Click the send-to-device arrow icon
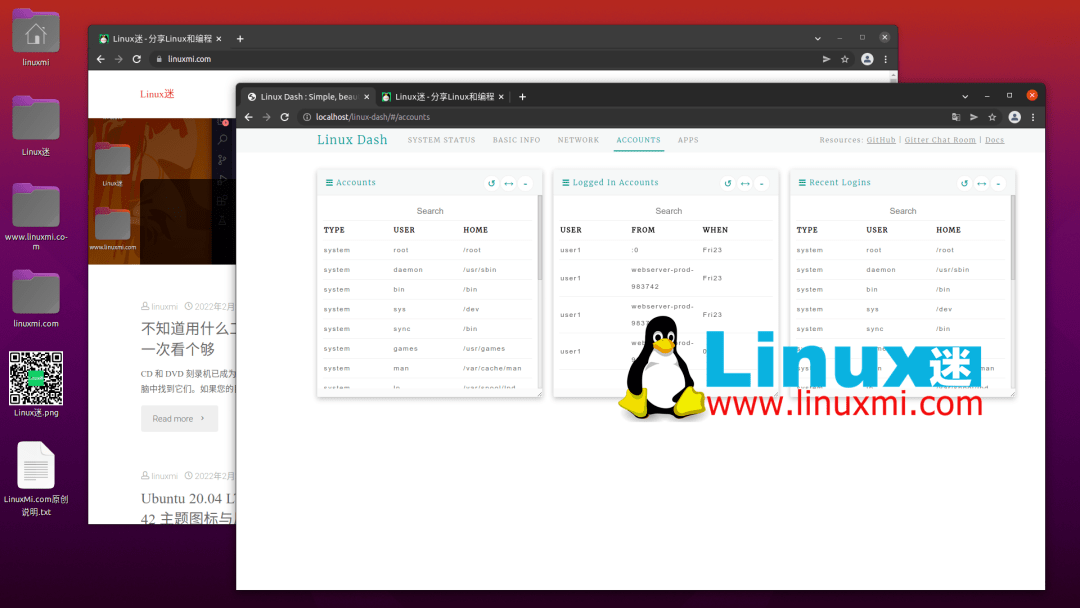The width and height of the screenshot is (1080, 608). click(x=972, y=116)
